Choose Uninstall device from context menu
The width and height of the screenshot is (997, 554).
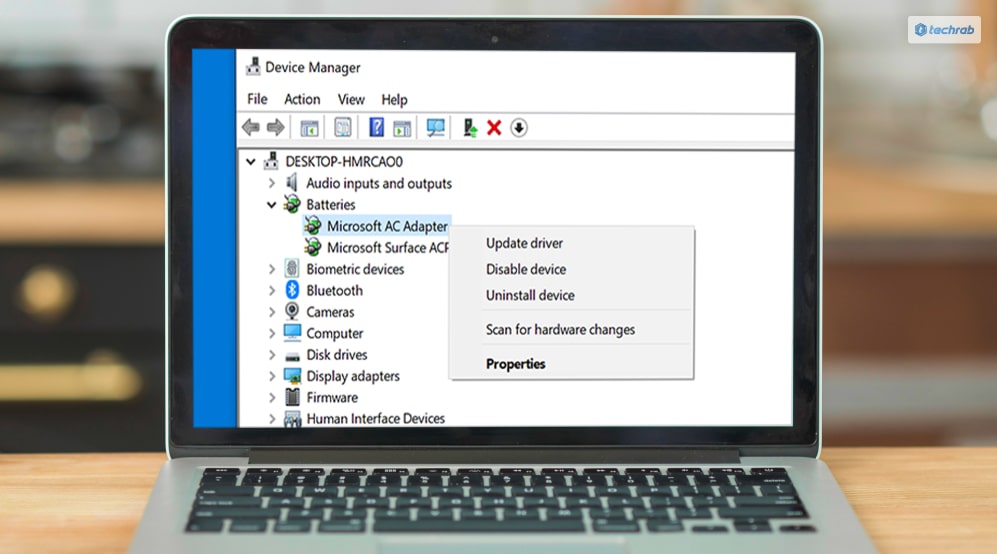click(530, 295)
